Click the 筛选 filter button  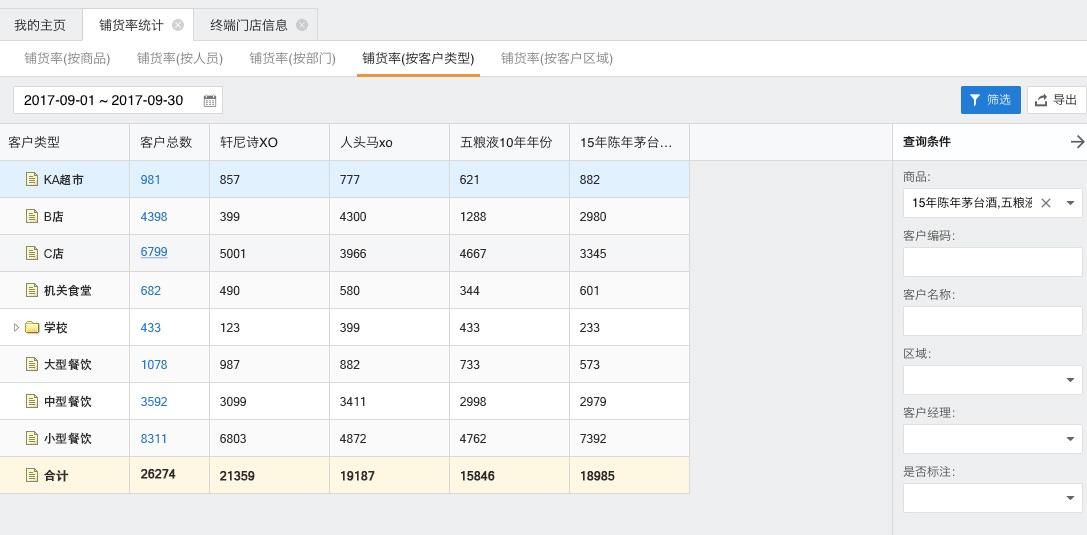(990, 100)
